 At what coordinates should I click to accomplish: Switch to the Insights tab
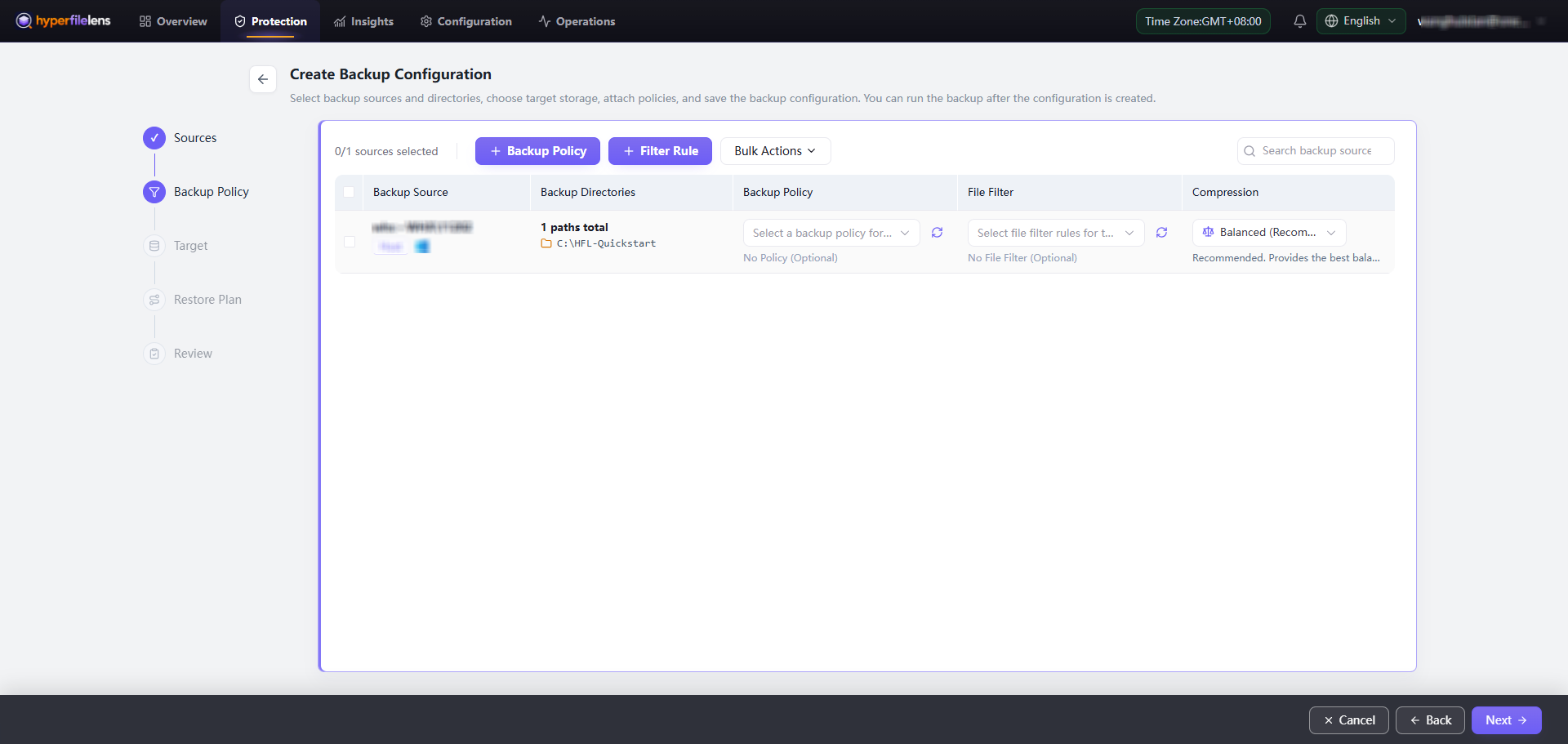coord(363,21)
